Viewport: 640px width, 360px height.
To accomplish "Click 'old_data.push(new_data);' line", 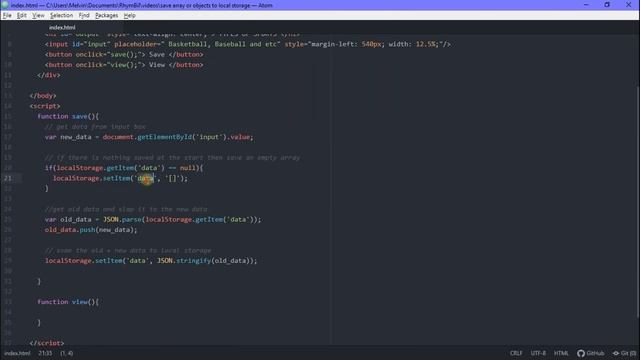I will point(91,229).
